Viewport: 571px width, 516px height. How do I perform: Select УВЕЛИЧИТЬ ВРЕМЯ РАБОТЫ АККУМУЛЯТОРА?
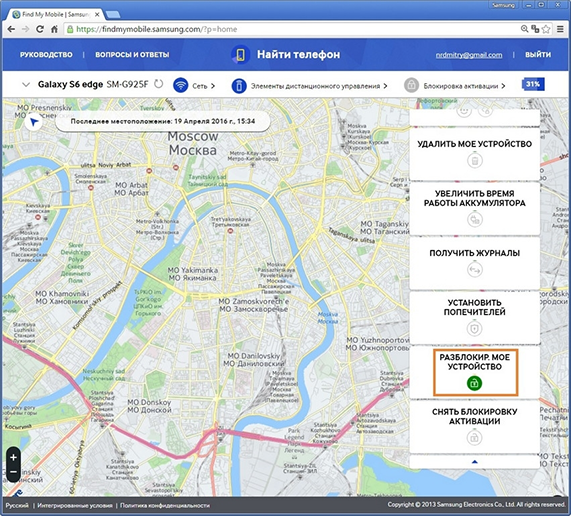pyautogui.click(x=474, y=198)
